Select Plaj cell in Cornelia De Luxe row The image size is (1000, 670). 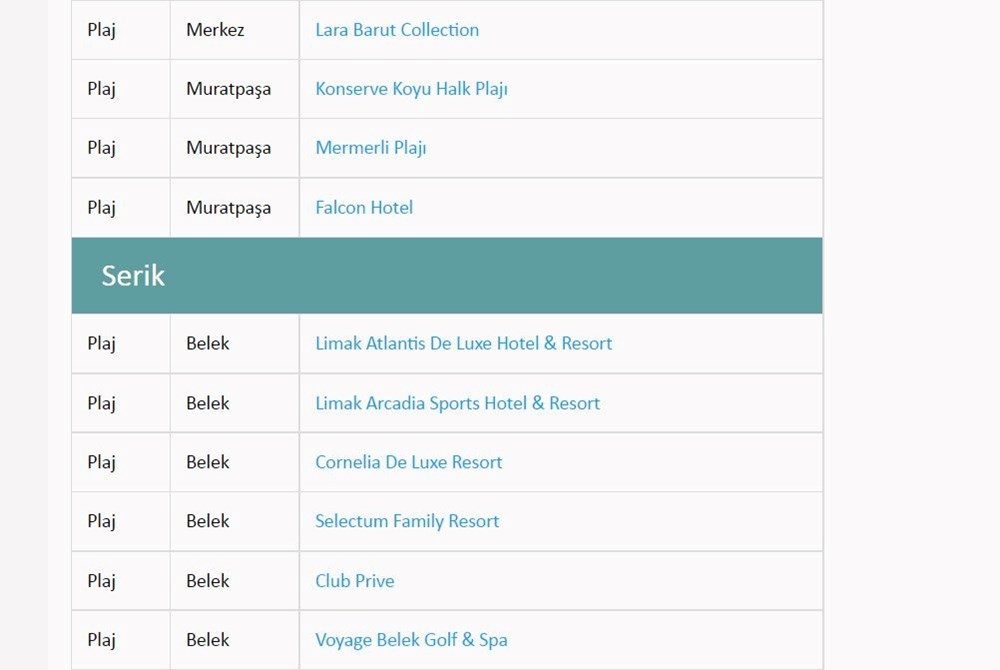[x=101, y=463]
